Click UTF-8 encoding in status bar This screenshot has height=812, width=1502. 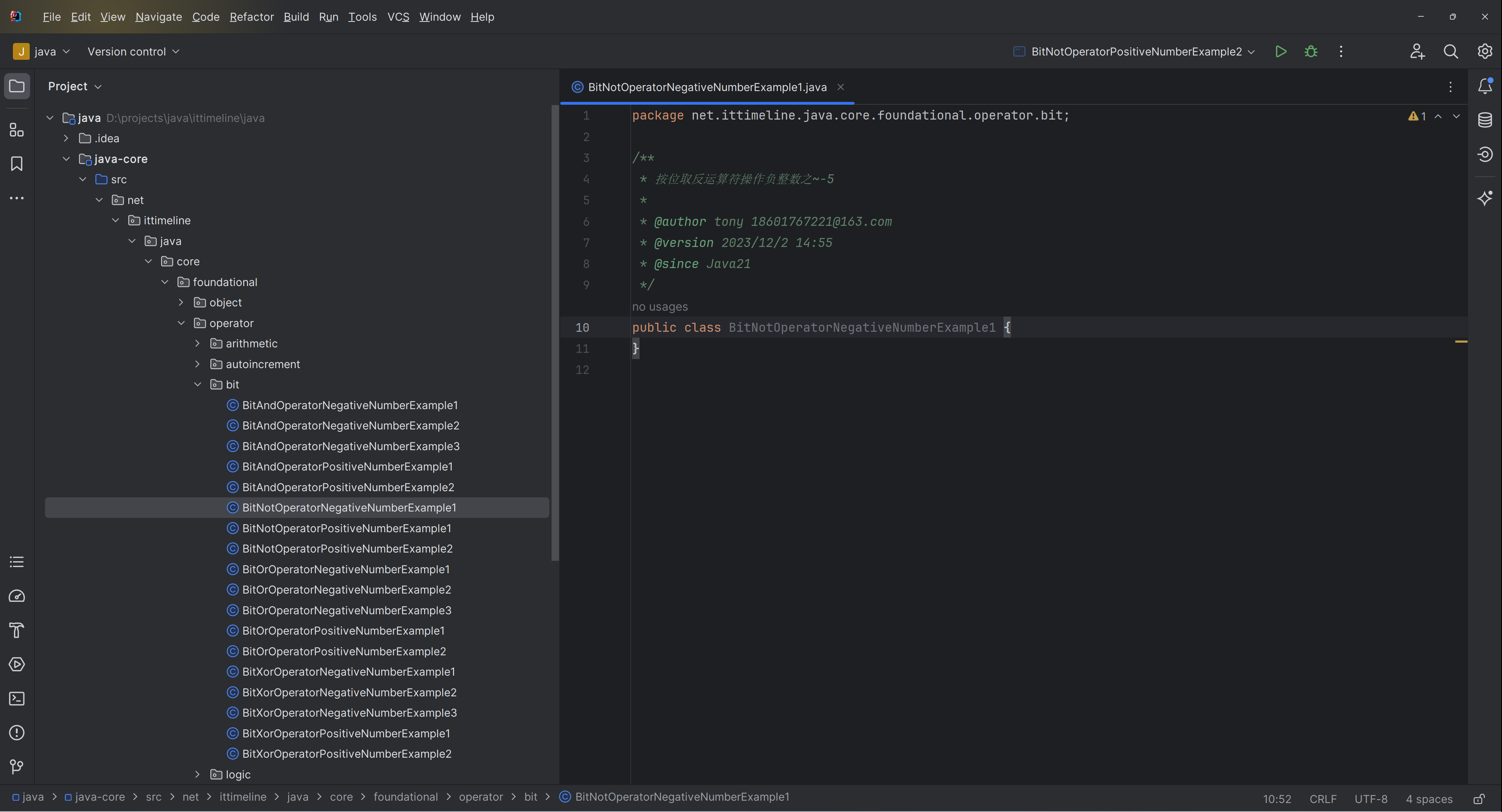[1370, 799]
